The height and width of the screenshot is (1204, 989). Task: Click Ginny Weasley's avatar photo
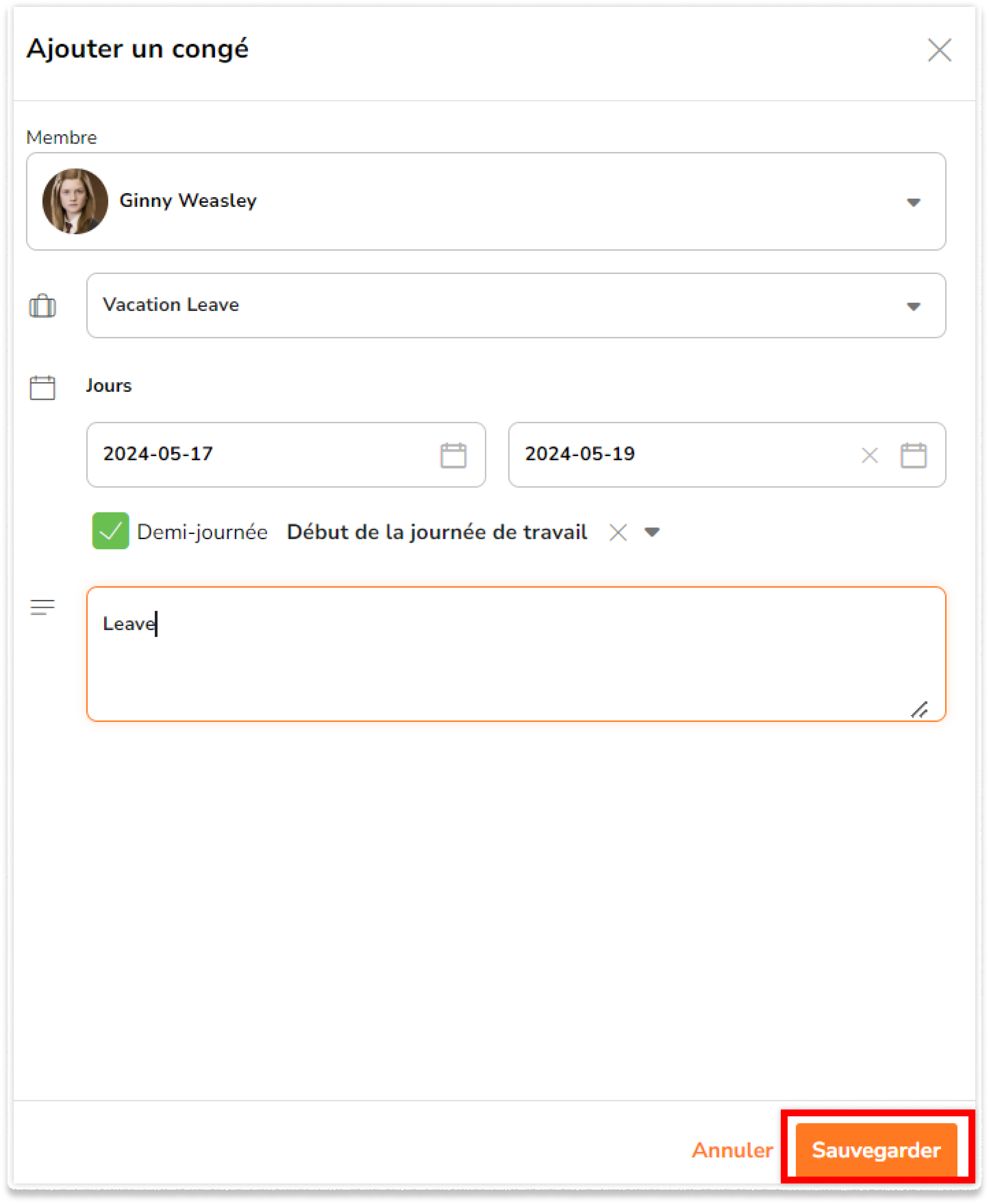(x=75, y=201)
